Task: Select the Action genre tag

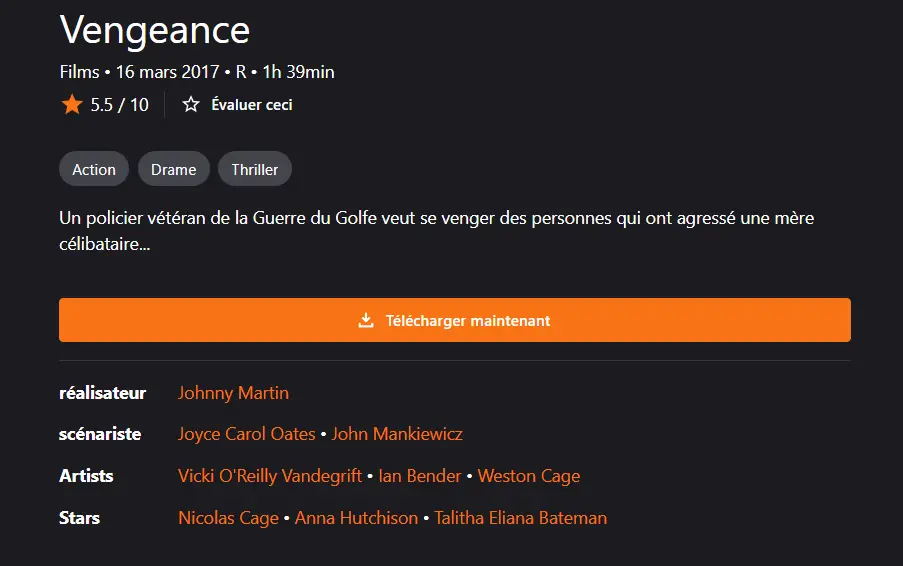Action: point(94,169)
